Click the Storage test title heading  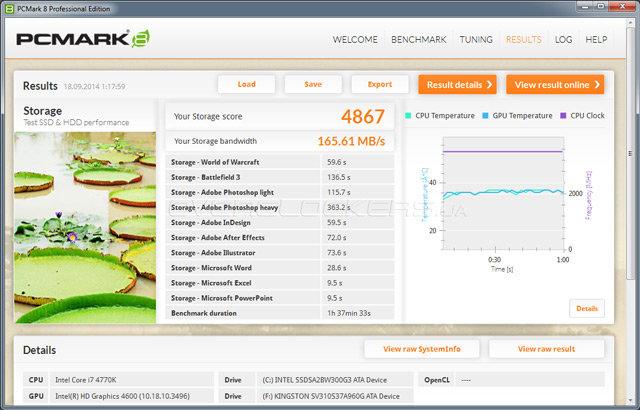coord(42,111)
